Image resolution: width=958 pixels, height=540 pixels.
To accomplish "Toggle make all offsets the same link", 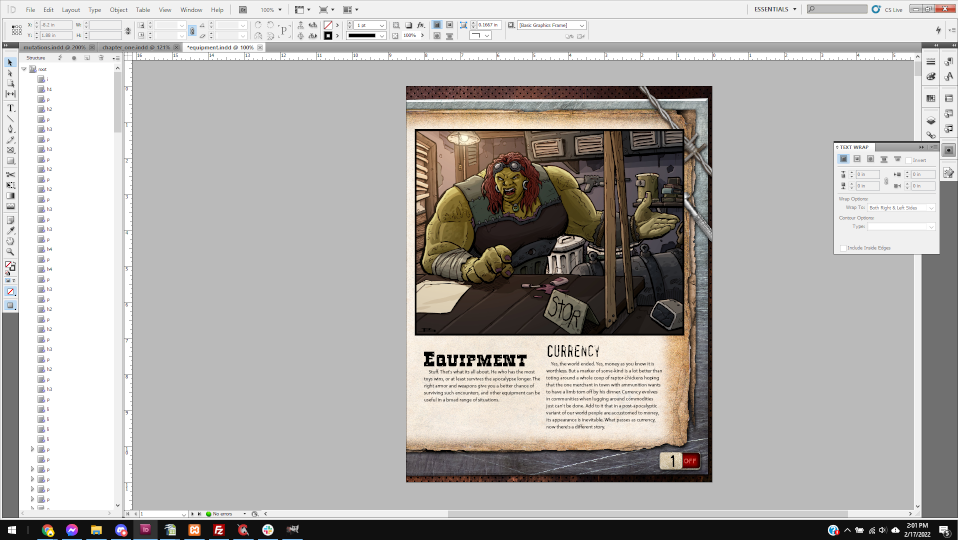I will click(884, 180).
